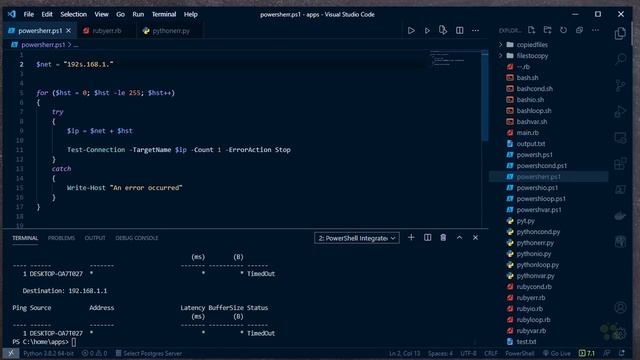The width and height of the screenshot is (640, 360).
Task: Open Explorer views ellipsis menu
Action: click(596, 30)
